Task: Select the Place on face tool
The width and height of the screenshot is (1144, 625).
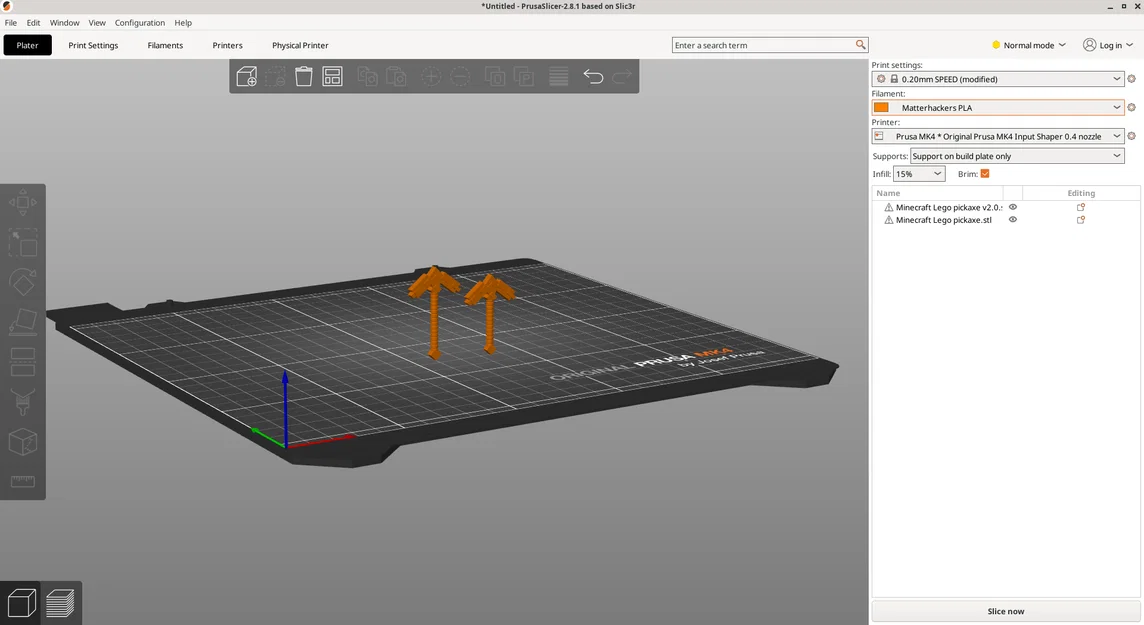Action: click(x=23, y=322)
